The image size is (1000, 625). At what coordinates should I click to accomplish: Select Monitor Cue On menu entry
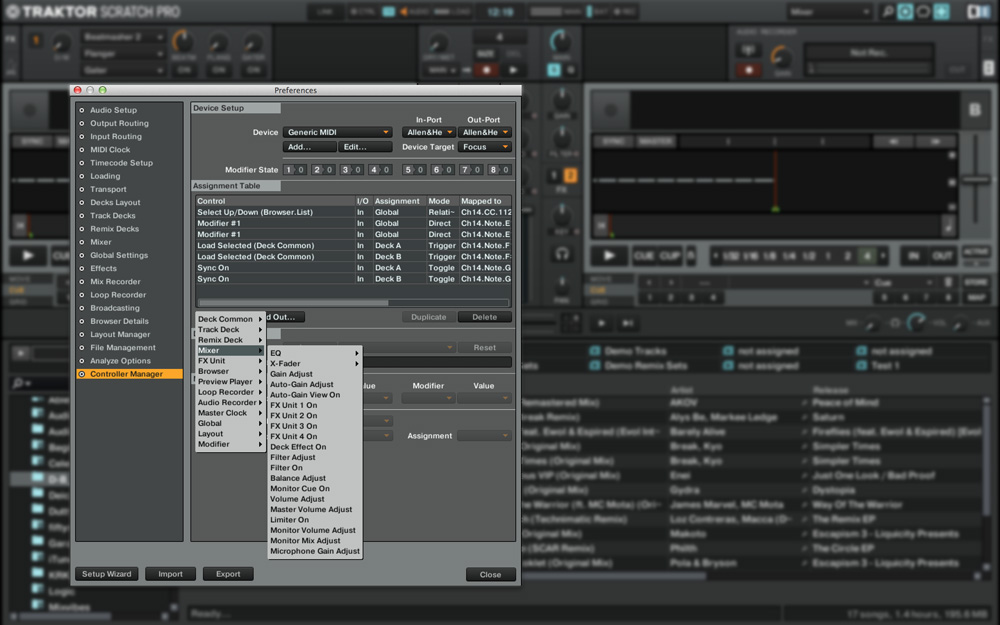(x=300, y=489)
